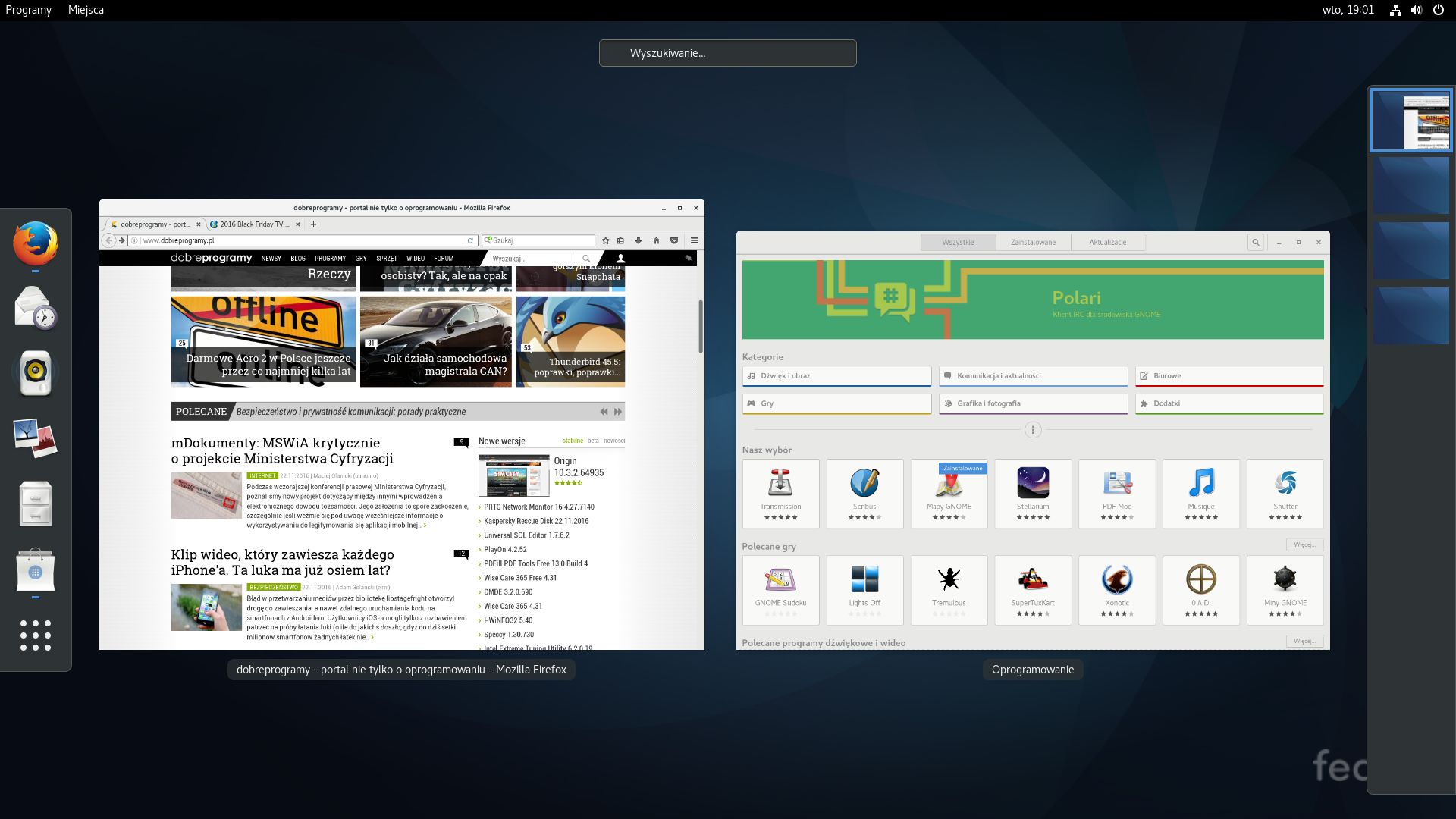Switch to the Zainstalowane tab
The width and height of the screenshot is (1456, 819).
click(1033, 242)
